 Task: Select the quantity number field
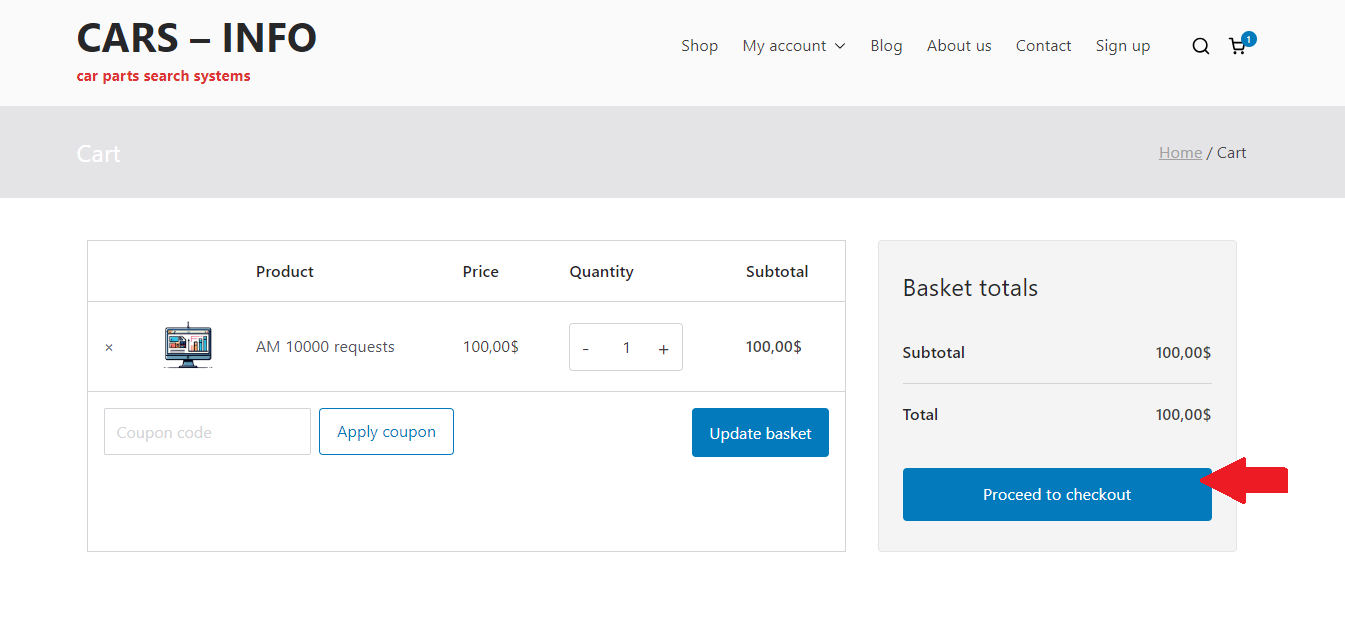click(x=626, y=348)
